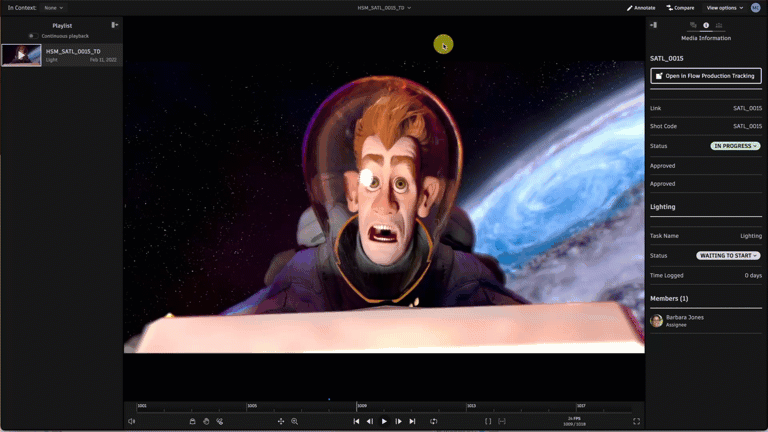Click the Lighting section heading
The height and width of the screenshot is (432, 768).
662,207
